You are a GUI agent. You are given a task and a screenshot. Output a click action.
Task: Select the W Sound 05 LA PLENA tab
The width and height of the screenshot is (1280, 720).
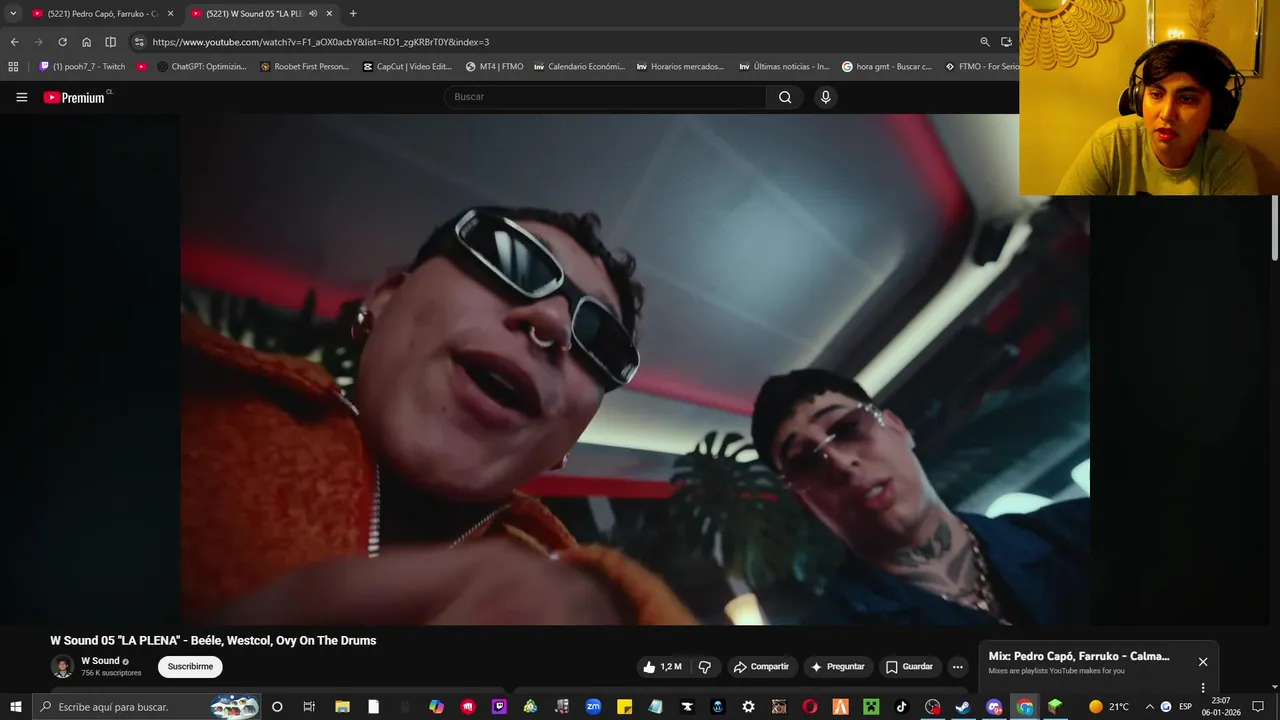pos(254,14)
